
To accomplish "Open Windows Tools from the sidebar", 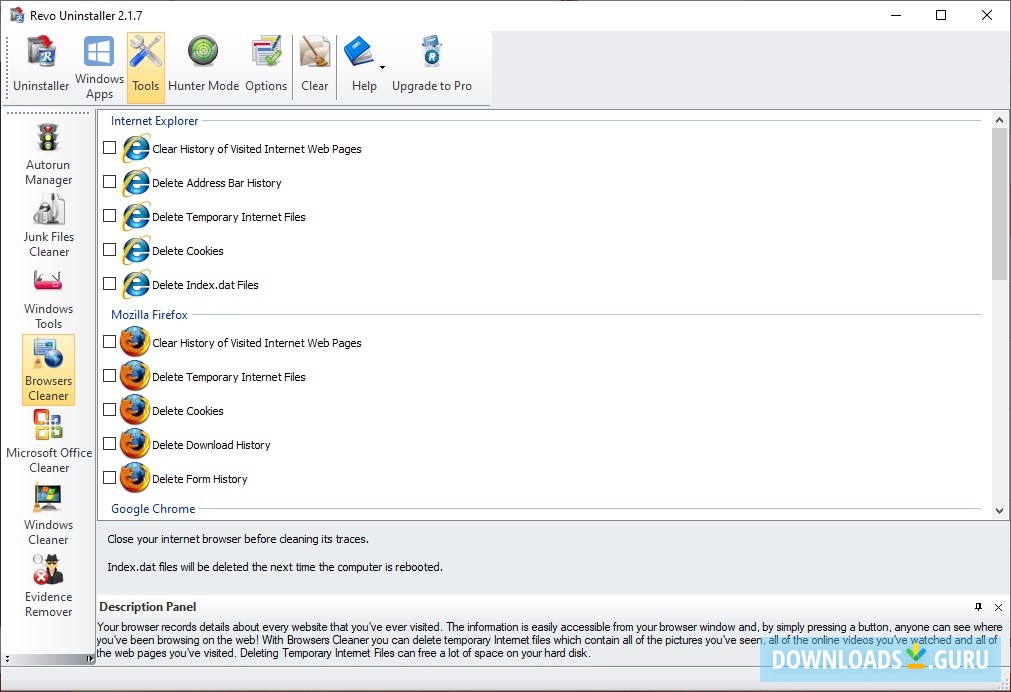I will pos(47,293).
